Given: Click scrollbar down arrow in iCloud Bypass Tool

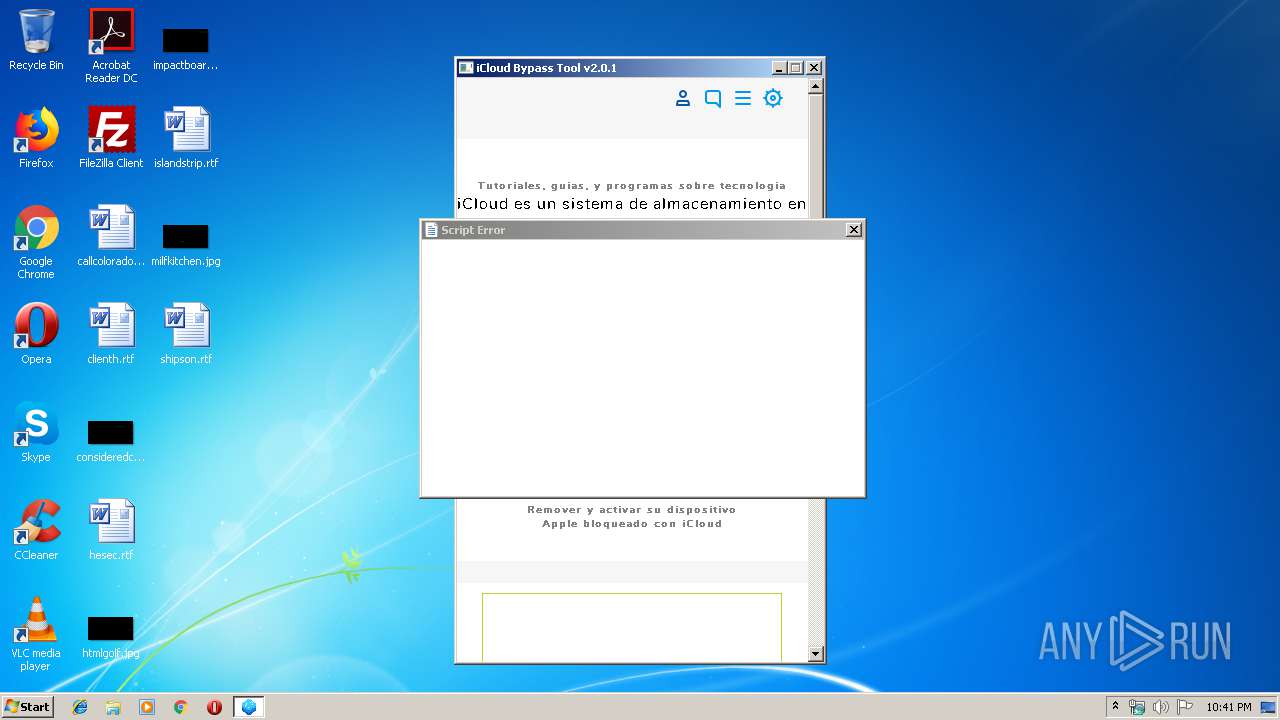Looking at the screenshot, I should click(815, 654).
